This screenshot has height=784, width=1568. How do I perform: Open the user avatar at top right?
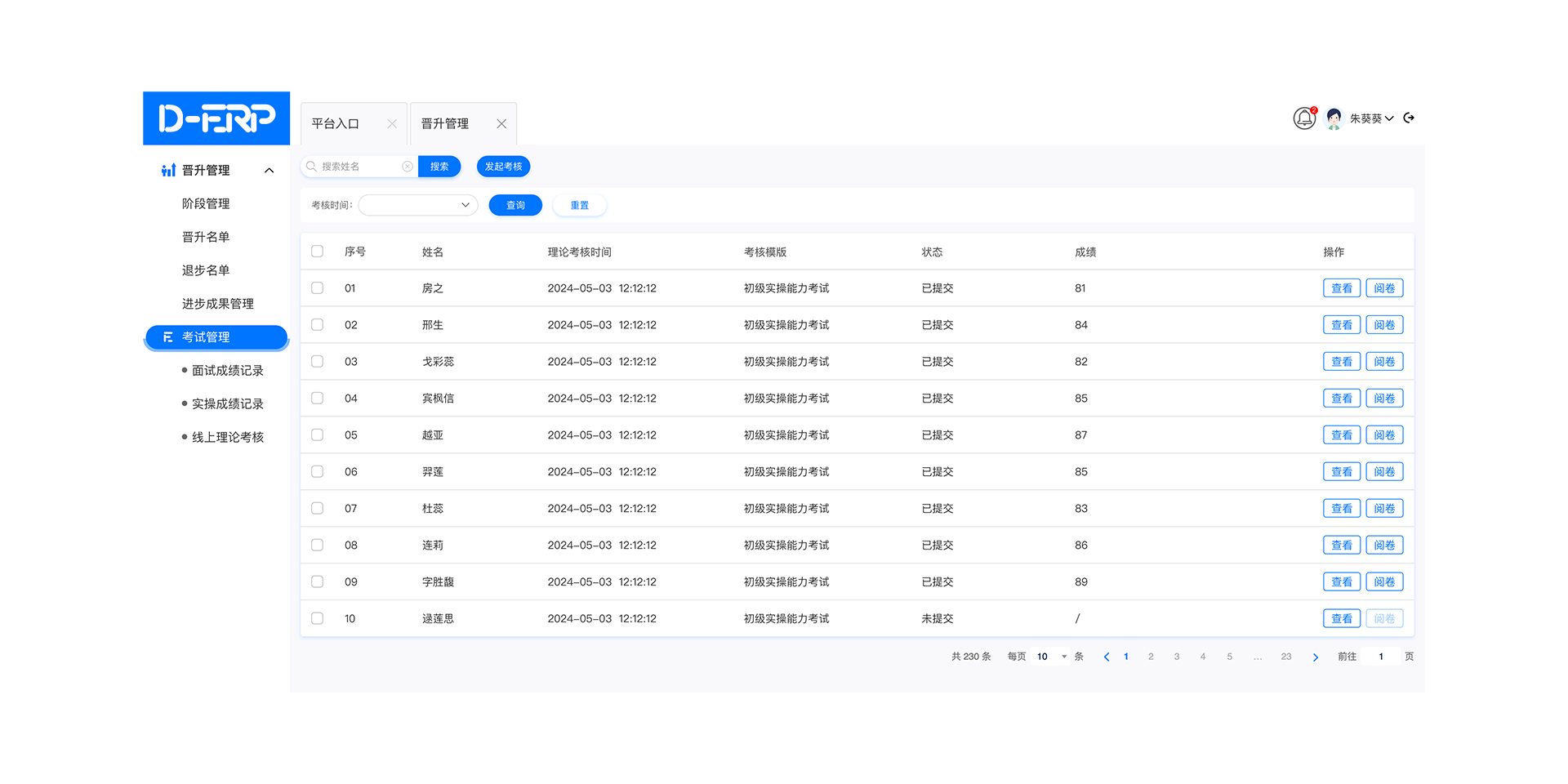point(1334,118)
